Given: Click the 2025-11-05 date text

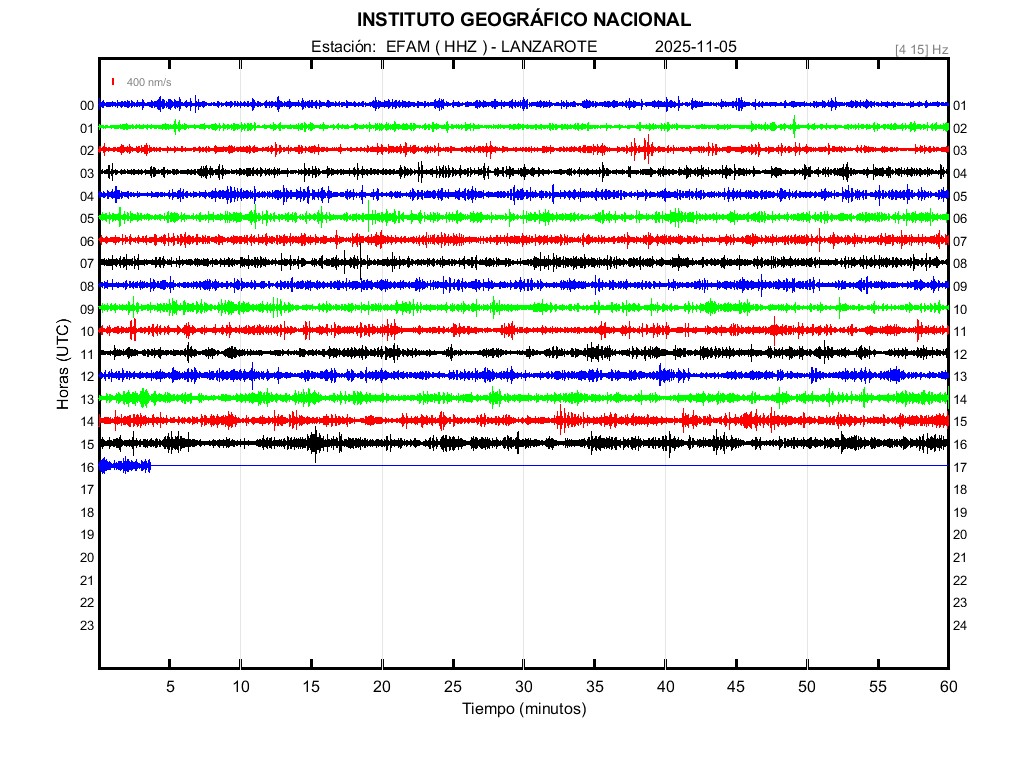Looking at the screenshot, I should click(x=695, y=47).
